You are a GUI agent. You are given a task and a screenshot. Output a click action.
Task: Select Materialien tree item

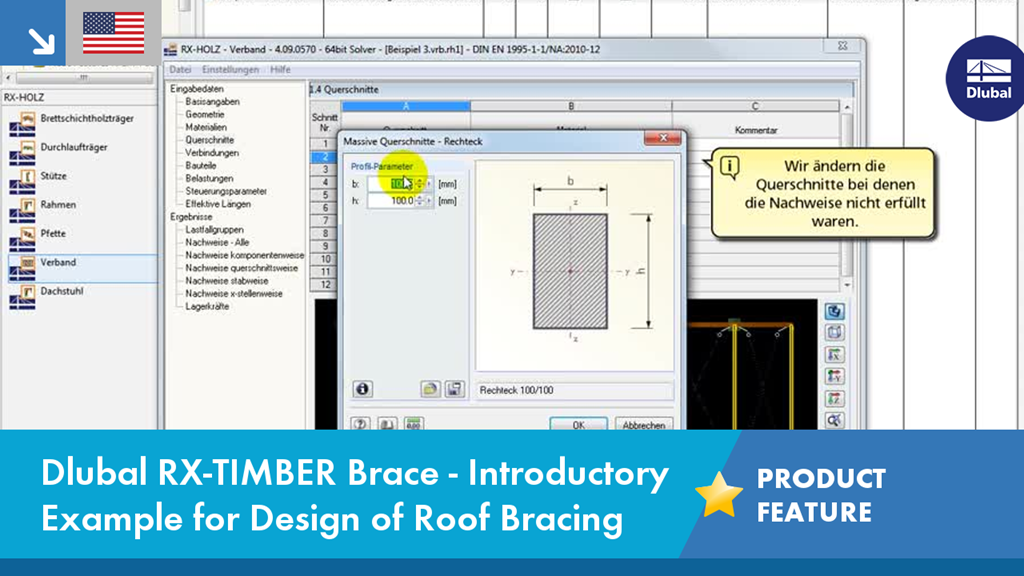206,127
